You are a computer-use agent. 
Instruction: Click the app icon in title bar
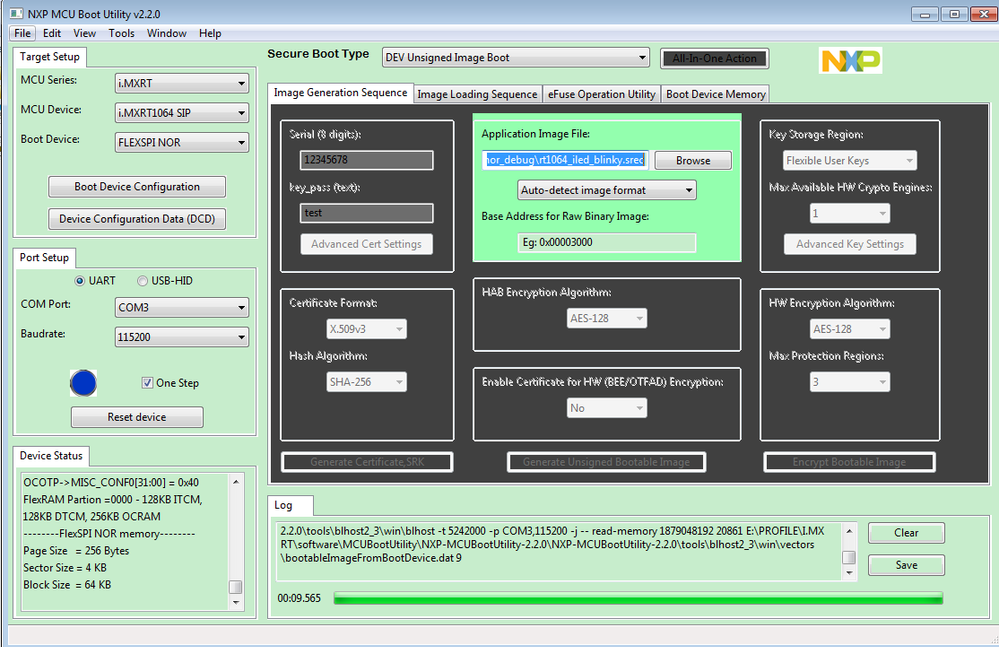click(x=17, y=13)
